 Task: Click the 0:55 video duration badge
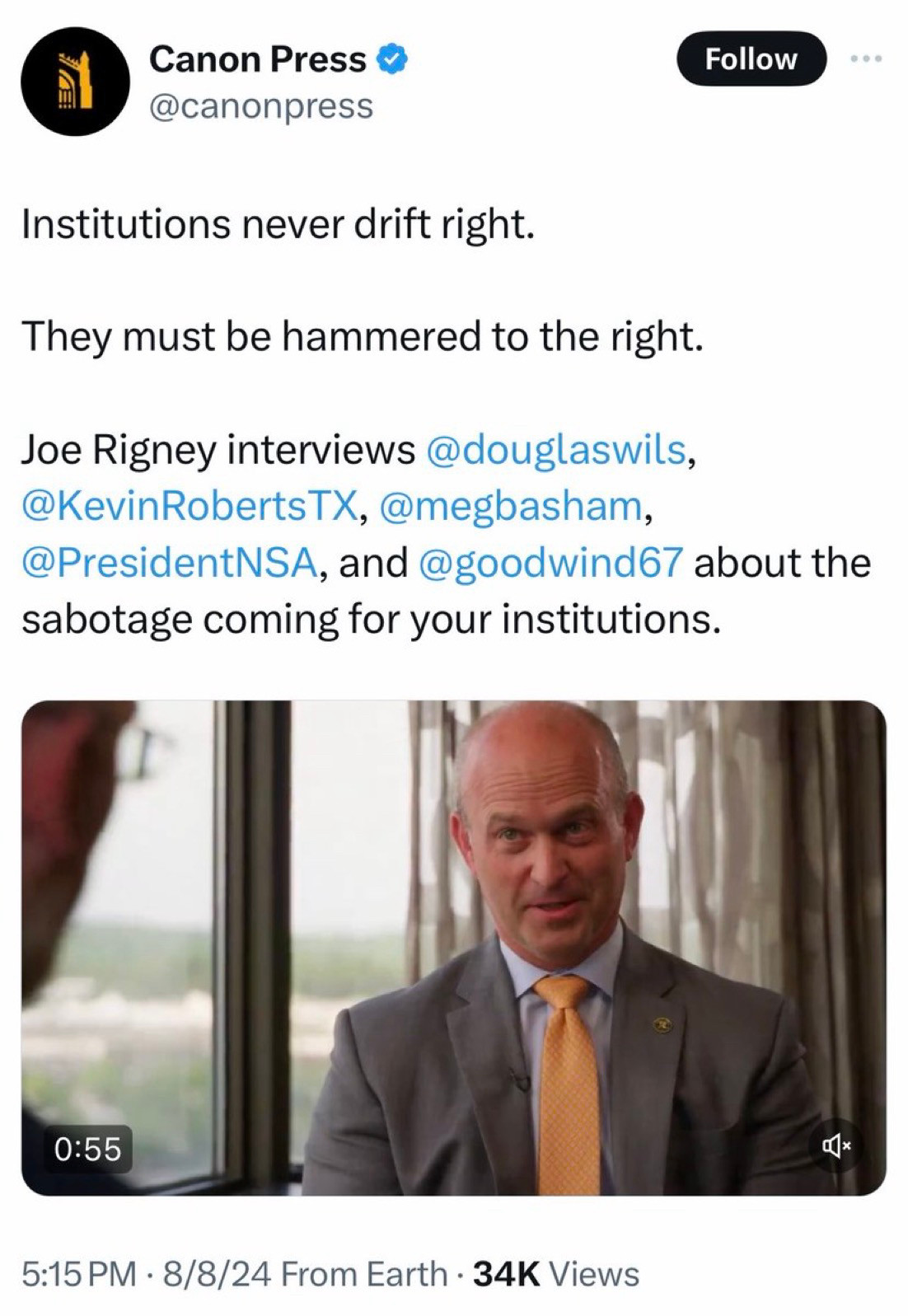[87, 1148]
